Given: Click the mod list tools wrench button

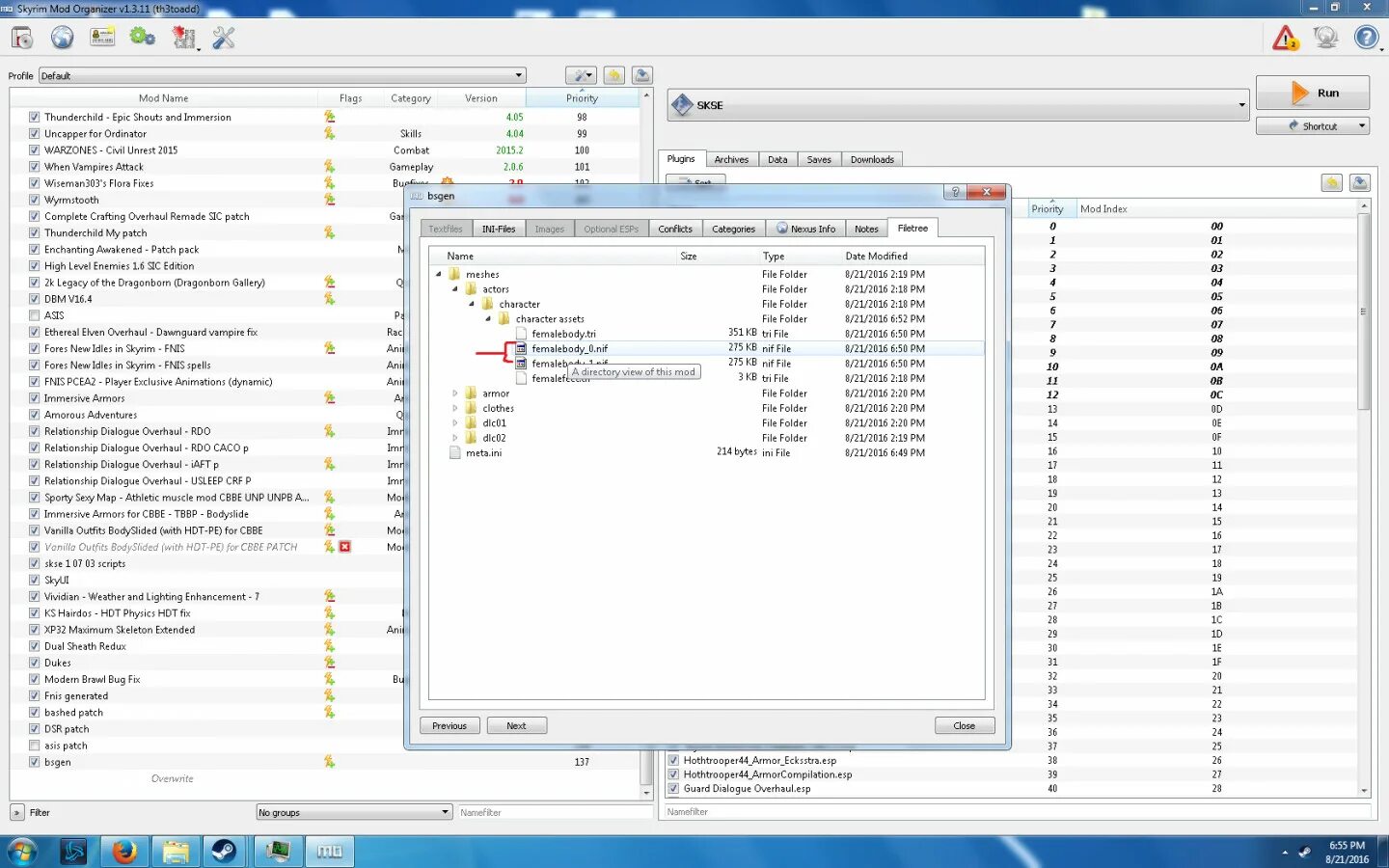Looking at the screenshot, I should click(x=581, y=75).
